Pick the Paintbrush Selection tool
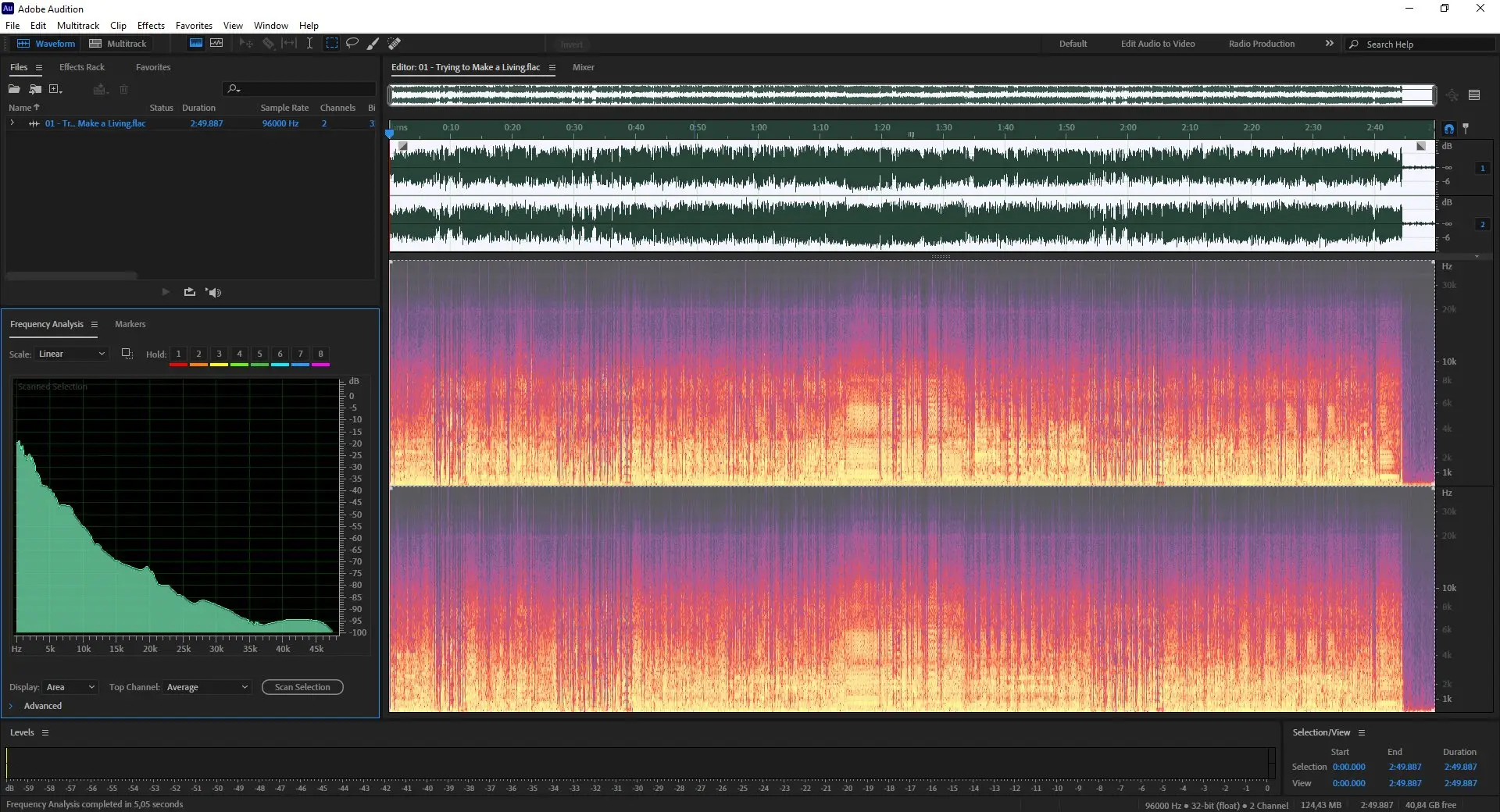Screen dimensions: 1500x812 click(373, 44)
